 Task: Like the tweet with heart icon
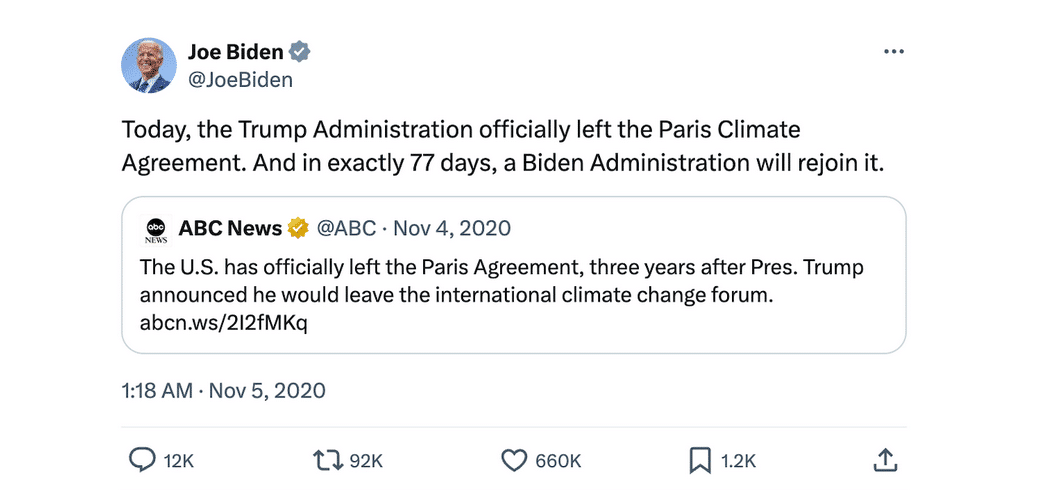513,460
